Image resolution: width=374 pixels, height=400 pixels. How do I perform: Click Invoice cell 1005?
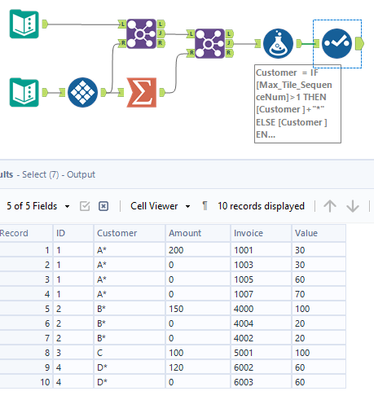tap(261, 279)
